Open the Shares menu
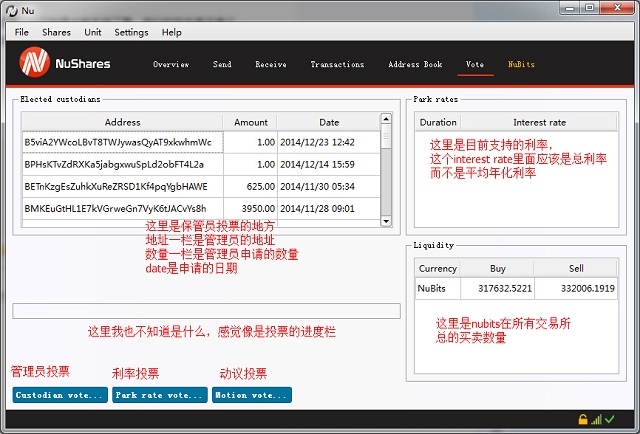Image resolution: width=640 pixels, height=434 pixels. [x=56, y=32]
